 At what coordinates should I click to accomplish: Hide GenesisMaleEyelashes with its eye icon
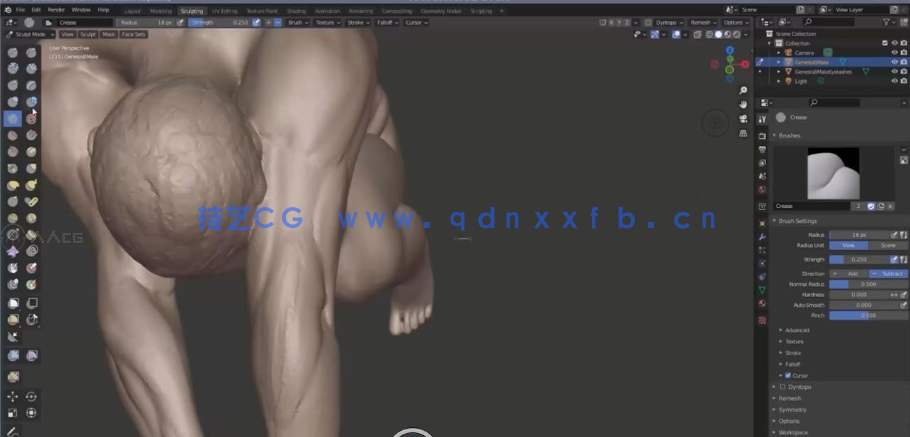coord(894,72)
